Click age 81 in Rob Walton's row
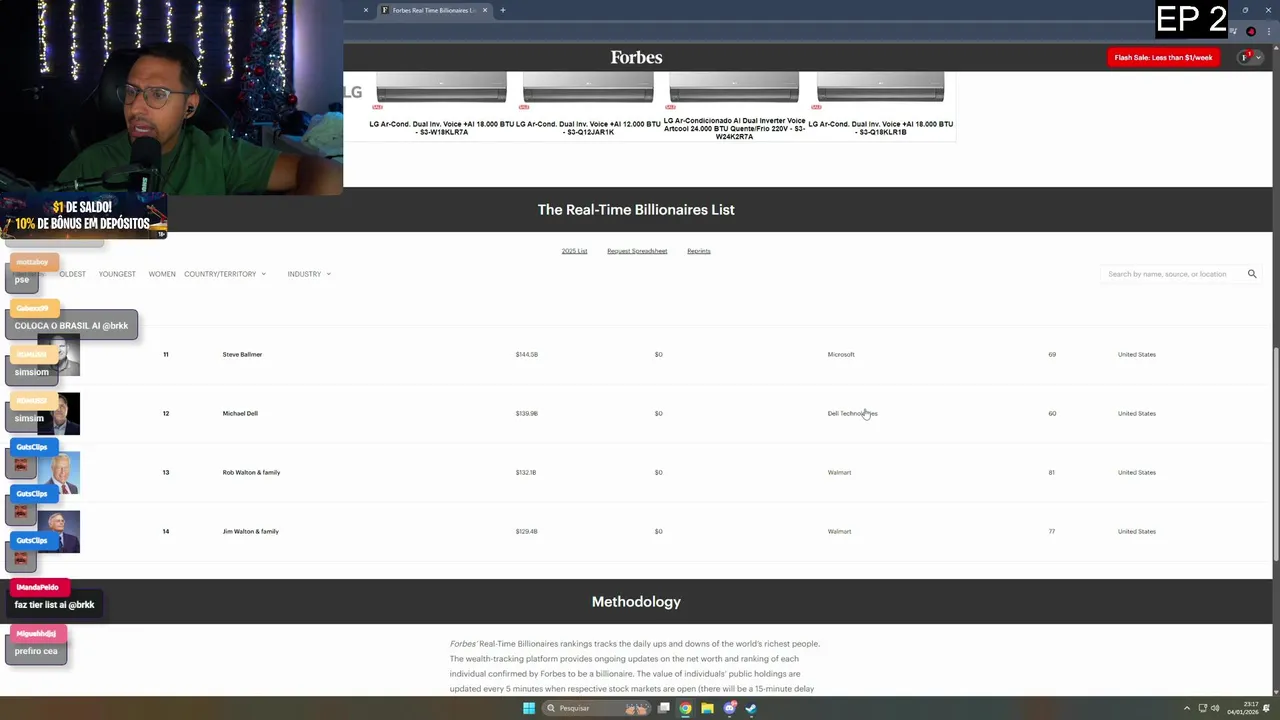The width and height of the screenshot is (1280, 720). coord(1051,472)
